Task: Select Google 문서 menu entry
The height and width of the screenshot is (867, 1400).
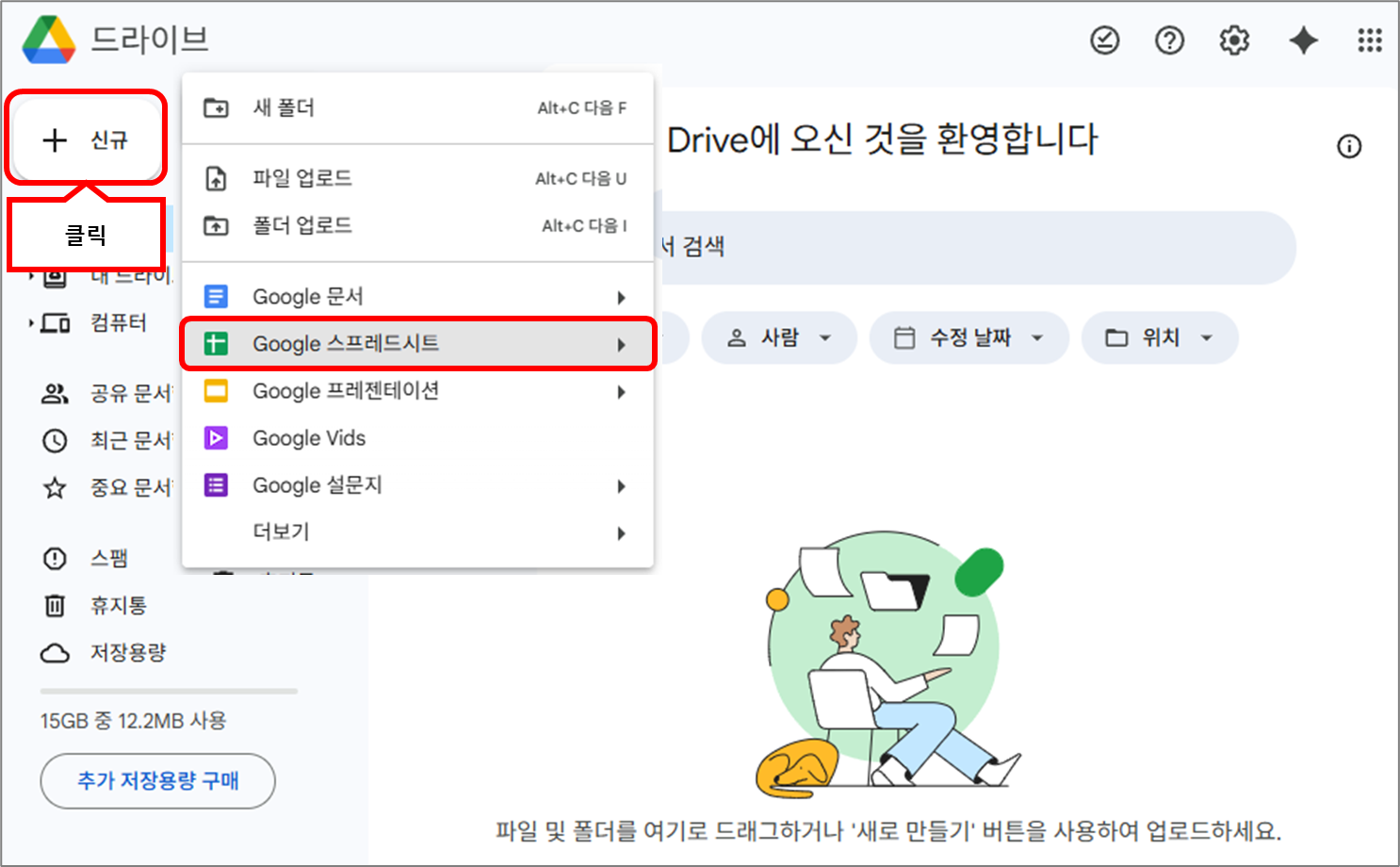Action: click(417, 297)
